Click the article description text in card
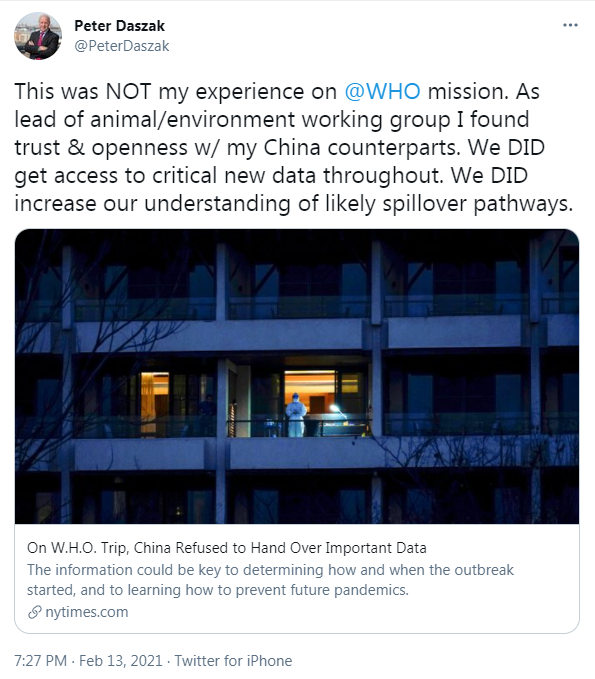595x679 pixels. pyautogui.click(x=270, y=579)
